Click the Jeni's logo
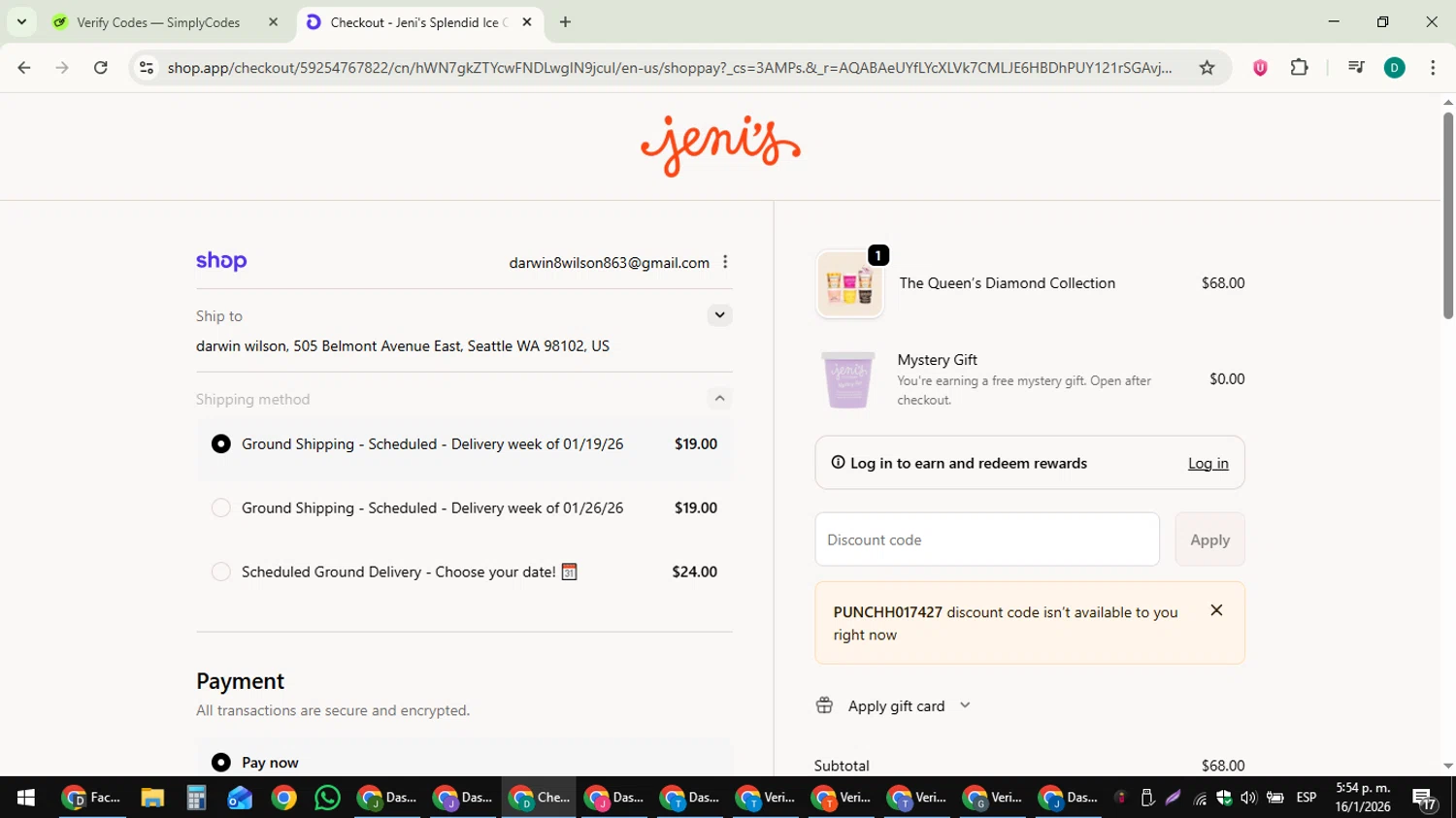This screenshot has height=818, width=1456. coord(720,146)
